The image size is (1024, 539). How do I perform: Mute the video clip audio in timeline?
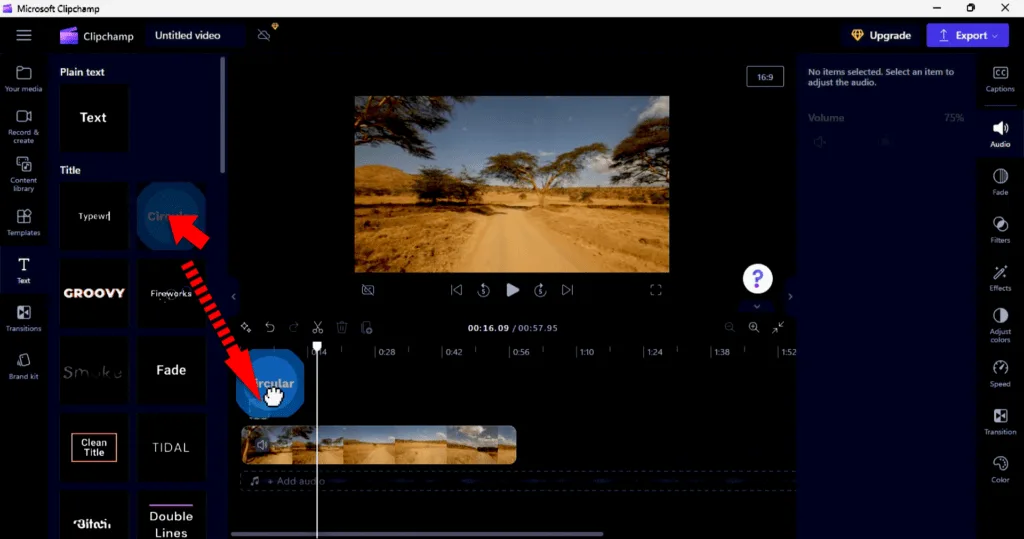262,445
